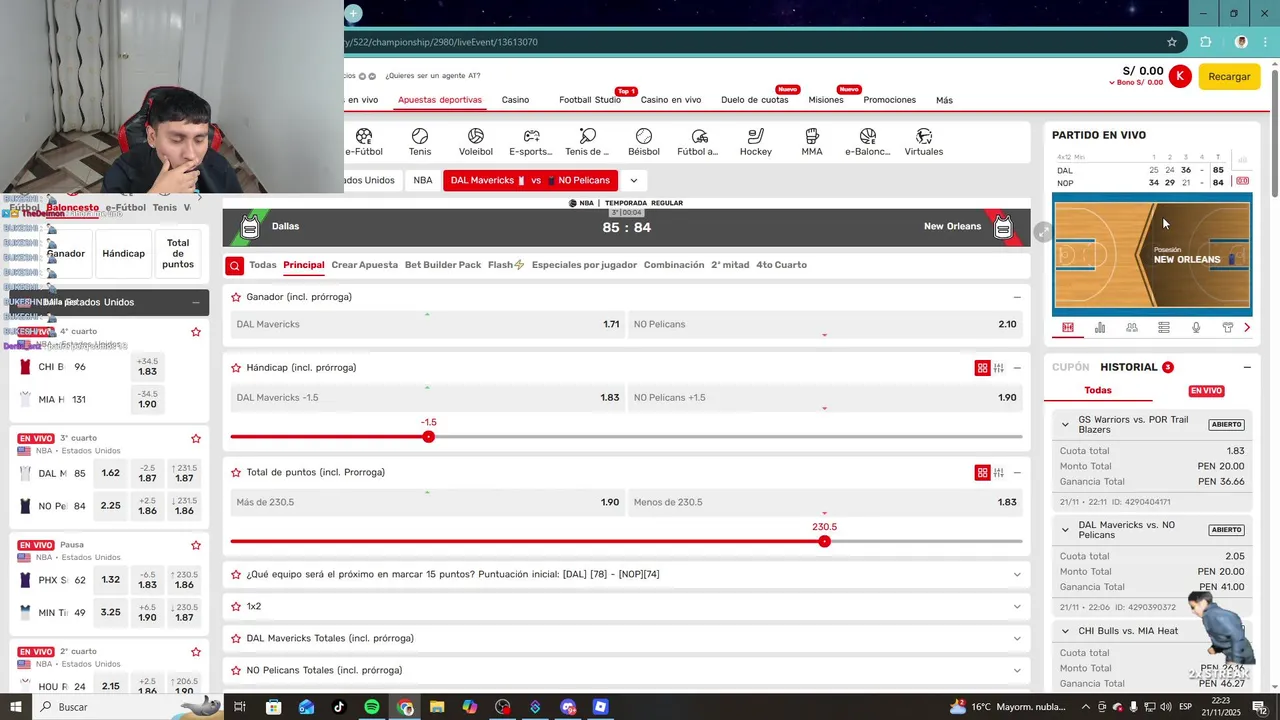Viewport: 1280px width, 720px height.
Task: Open File Explorer from the taskbar
Action: (437, 707)
